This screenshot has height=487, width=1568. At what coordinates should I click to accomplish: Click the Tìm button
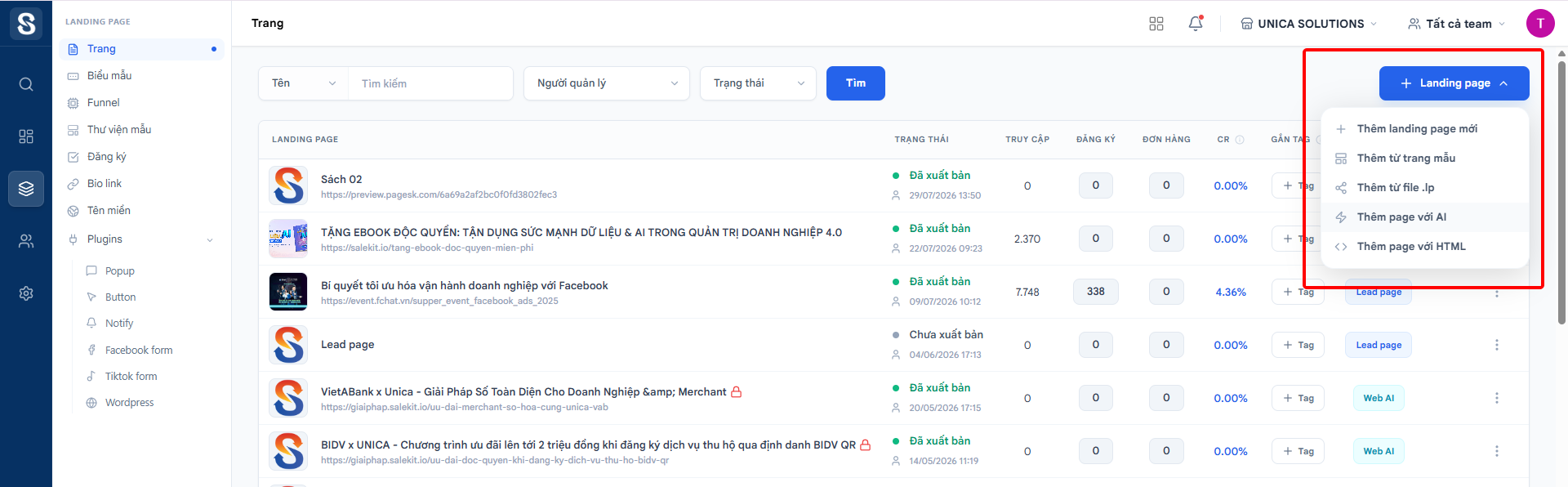point(856,83)
